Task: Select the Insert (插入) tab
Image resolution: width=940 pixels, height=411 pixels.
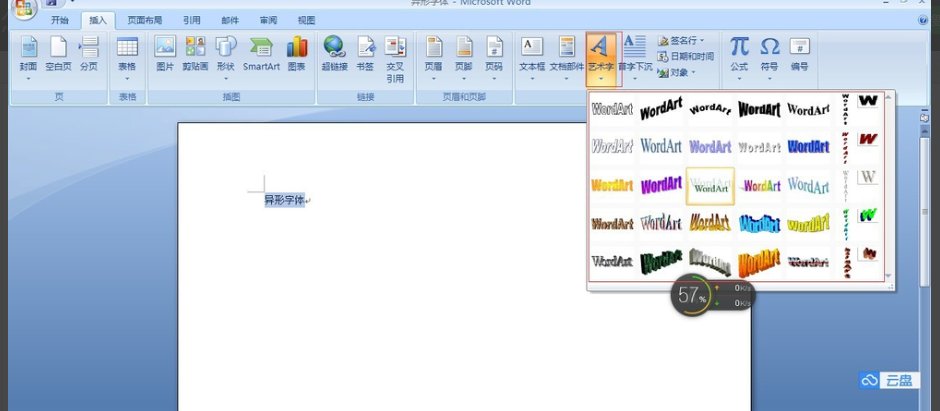Action: coord(98,20)
